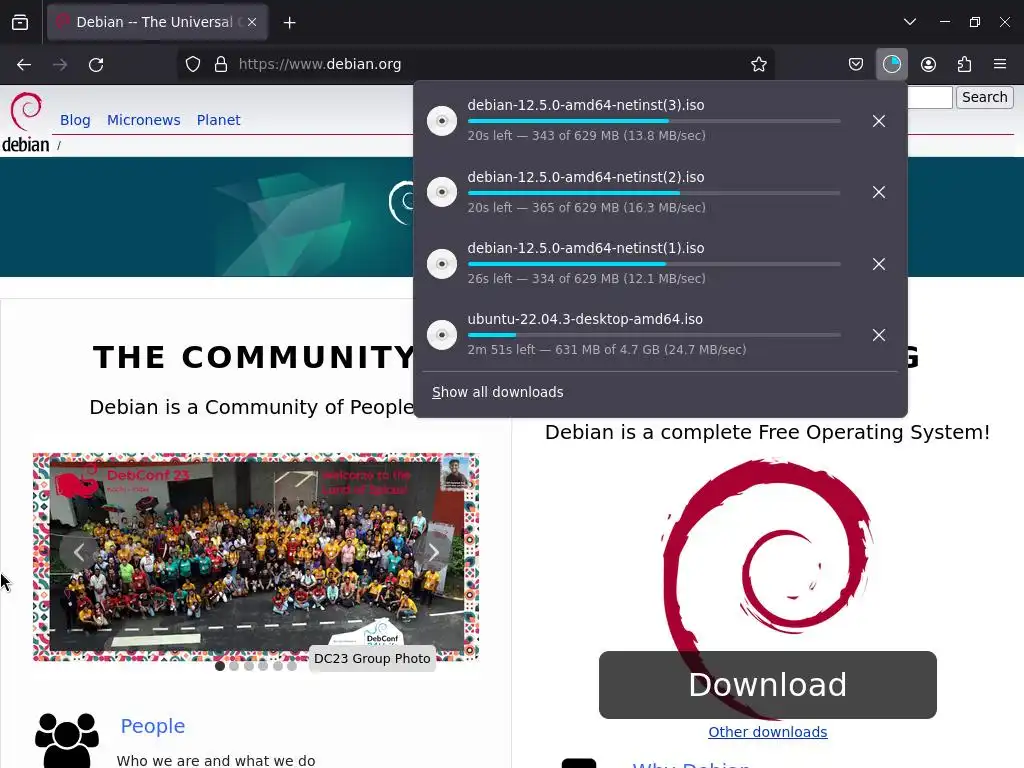1024x768 pixels.
Task: Click the DC23 group photo image
Action: tap(256, 557)
